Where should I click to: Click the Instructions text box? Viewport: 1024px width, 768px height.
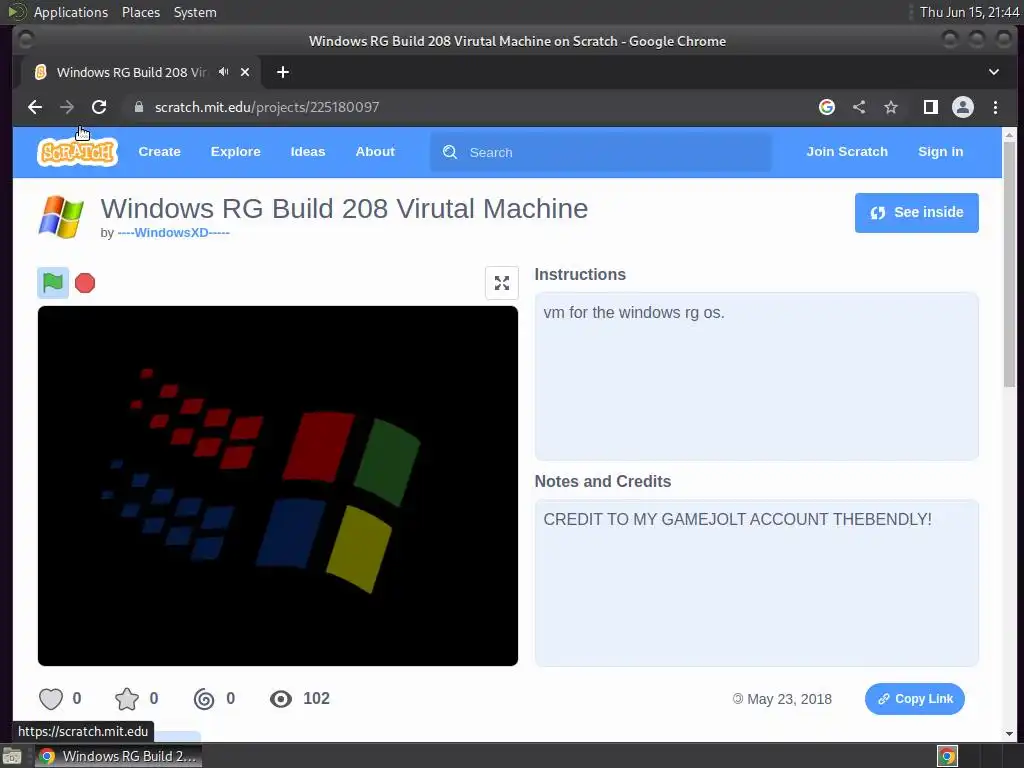point(756,376)
